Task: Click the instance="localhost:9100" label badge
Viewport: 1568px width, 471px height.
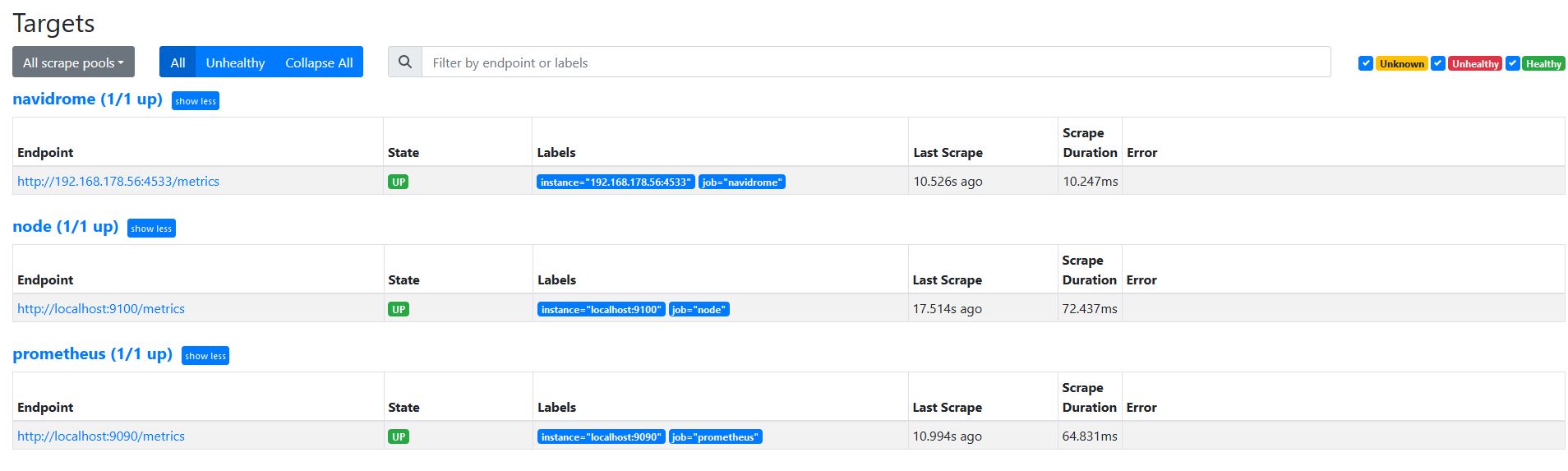Action: [601, 309]
